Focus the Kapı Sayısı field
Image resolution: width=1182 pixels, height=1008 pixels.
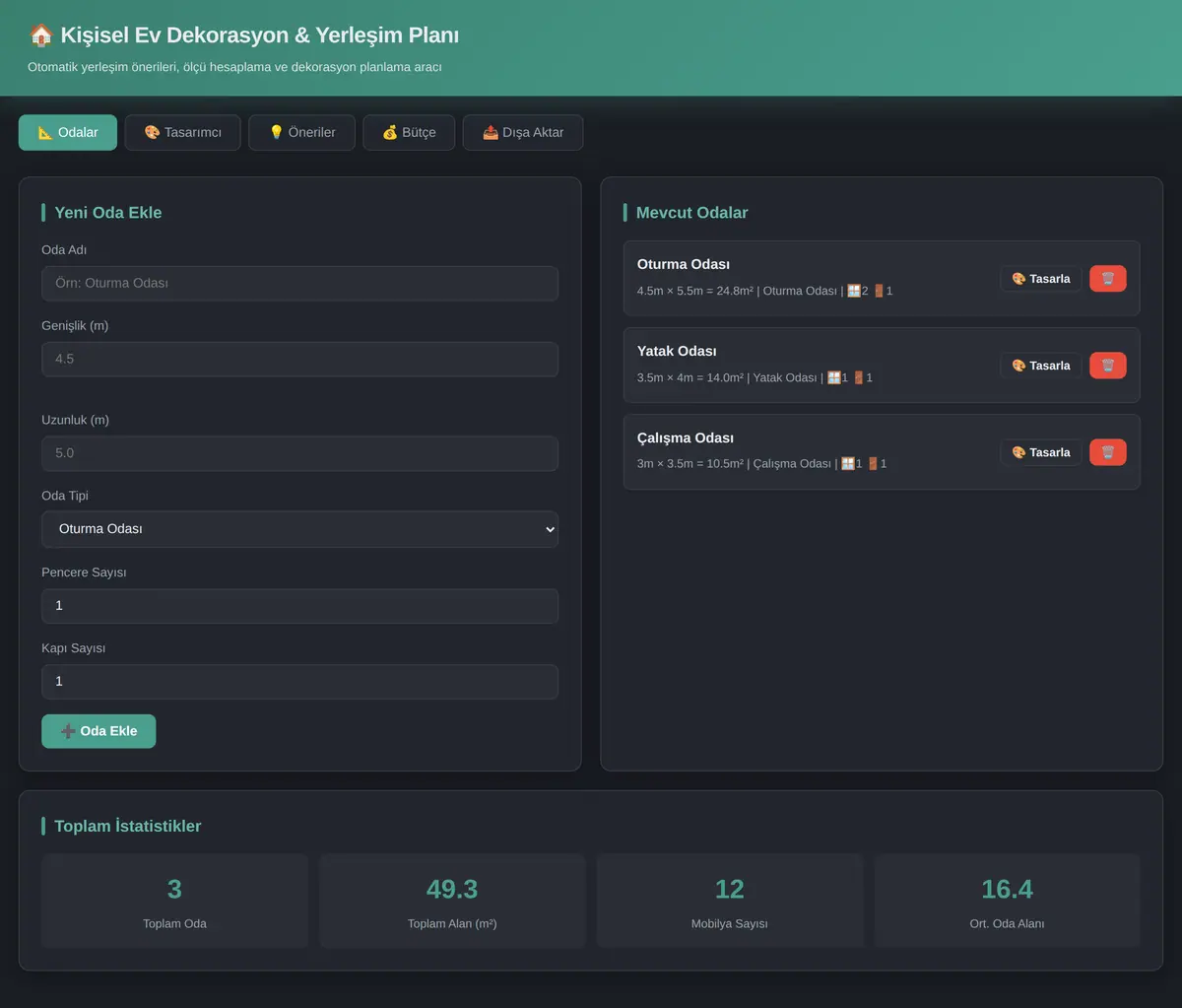pos(299,682)
